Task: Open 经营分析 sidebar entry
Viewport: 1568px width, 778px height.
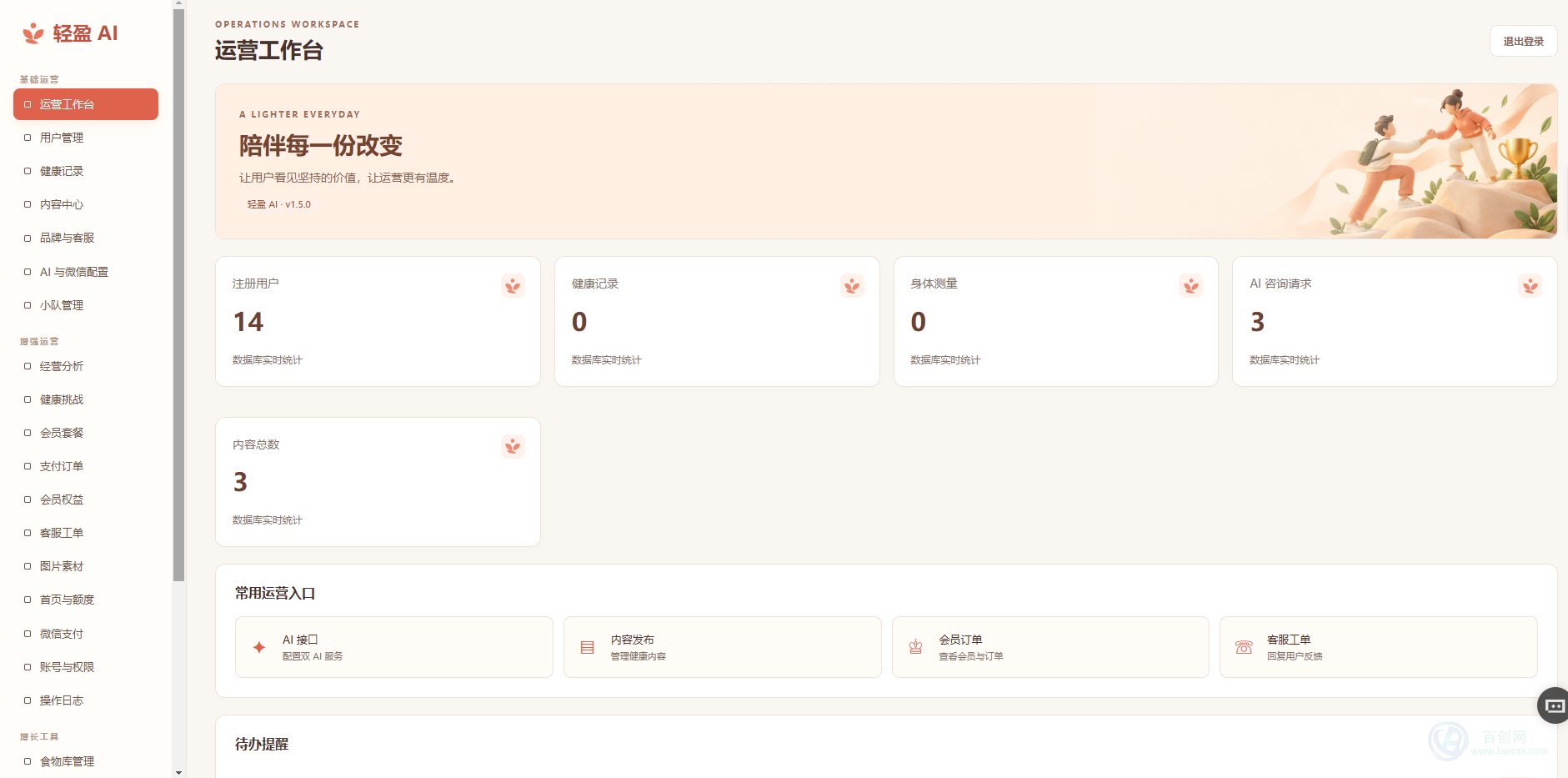Action: point(86,366)
